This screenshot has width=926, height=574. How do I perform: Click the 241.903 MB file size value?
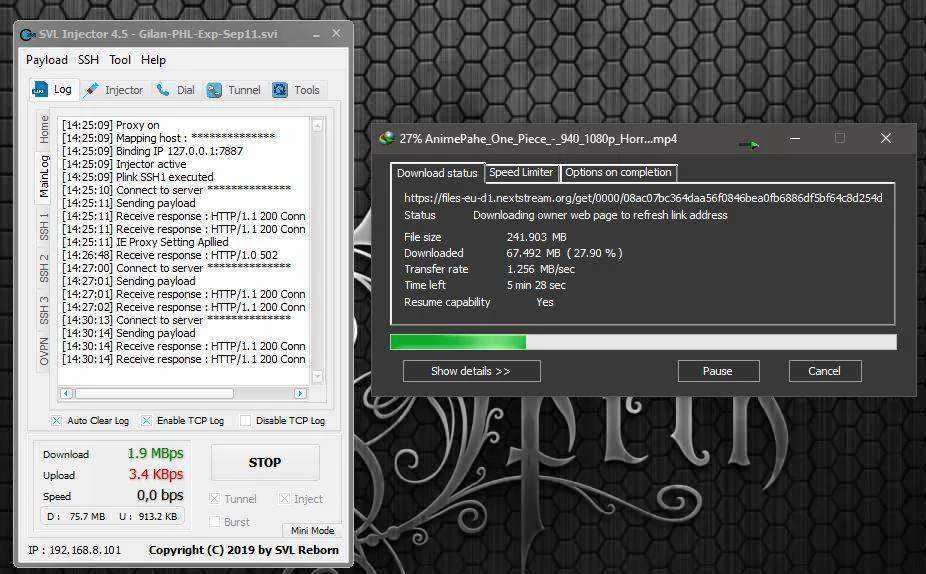tap(536, 237)
